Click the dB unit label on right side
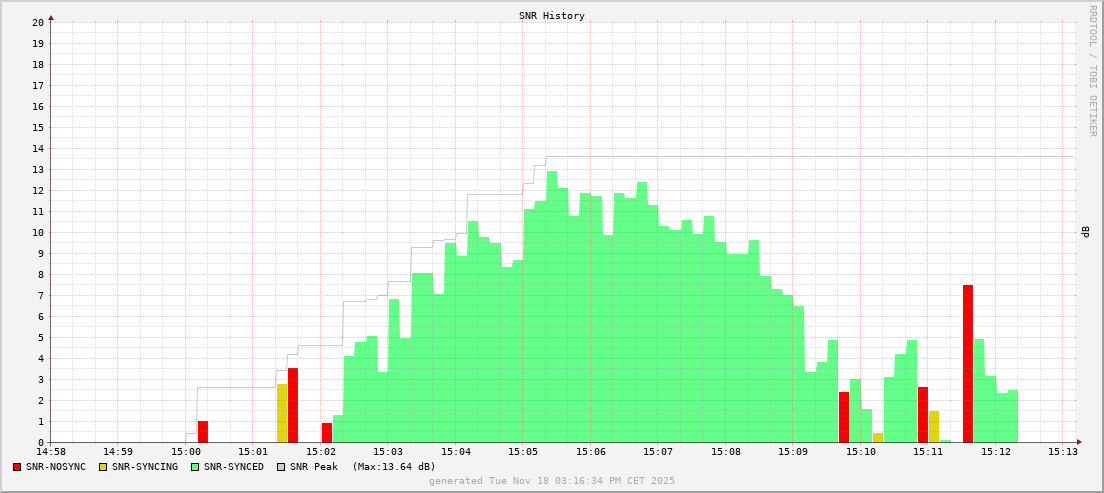1104x493 pixels. [1085, 232]
